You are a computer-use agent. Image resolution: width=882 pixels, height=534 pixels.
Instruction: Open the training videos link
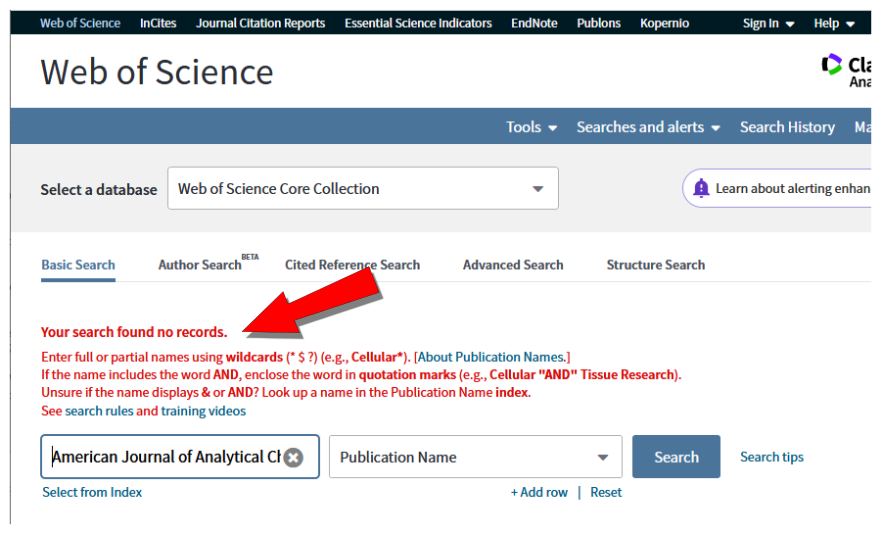click(x=203, y=411)
